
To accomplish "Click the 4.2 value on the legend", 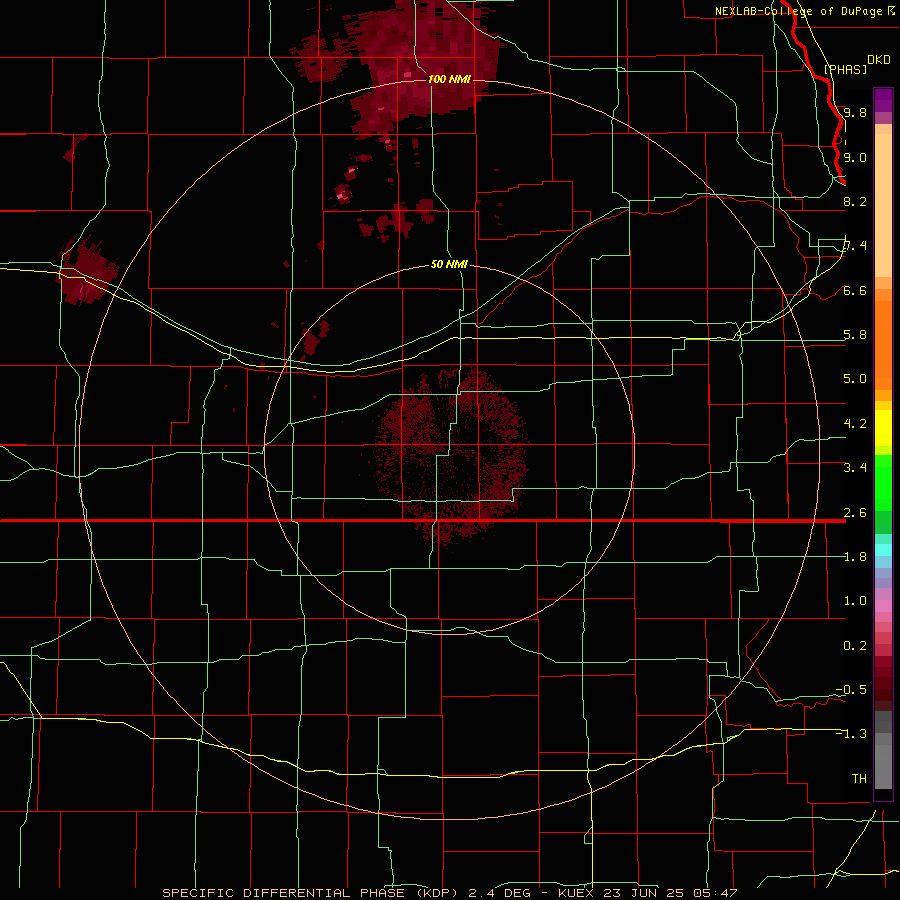I will 855,423.
